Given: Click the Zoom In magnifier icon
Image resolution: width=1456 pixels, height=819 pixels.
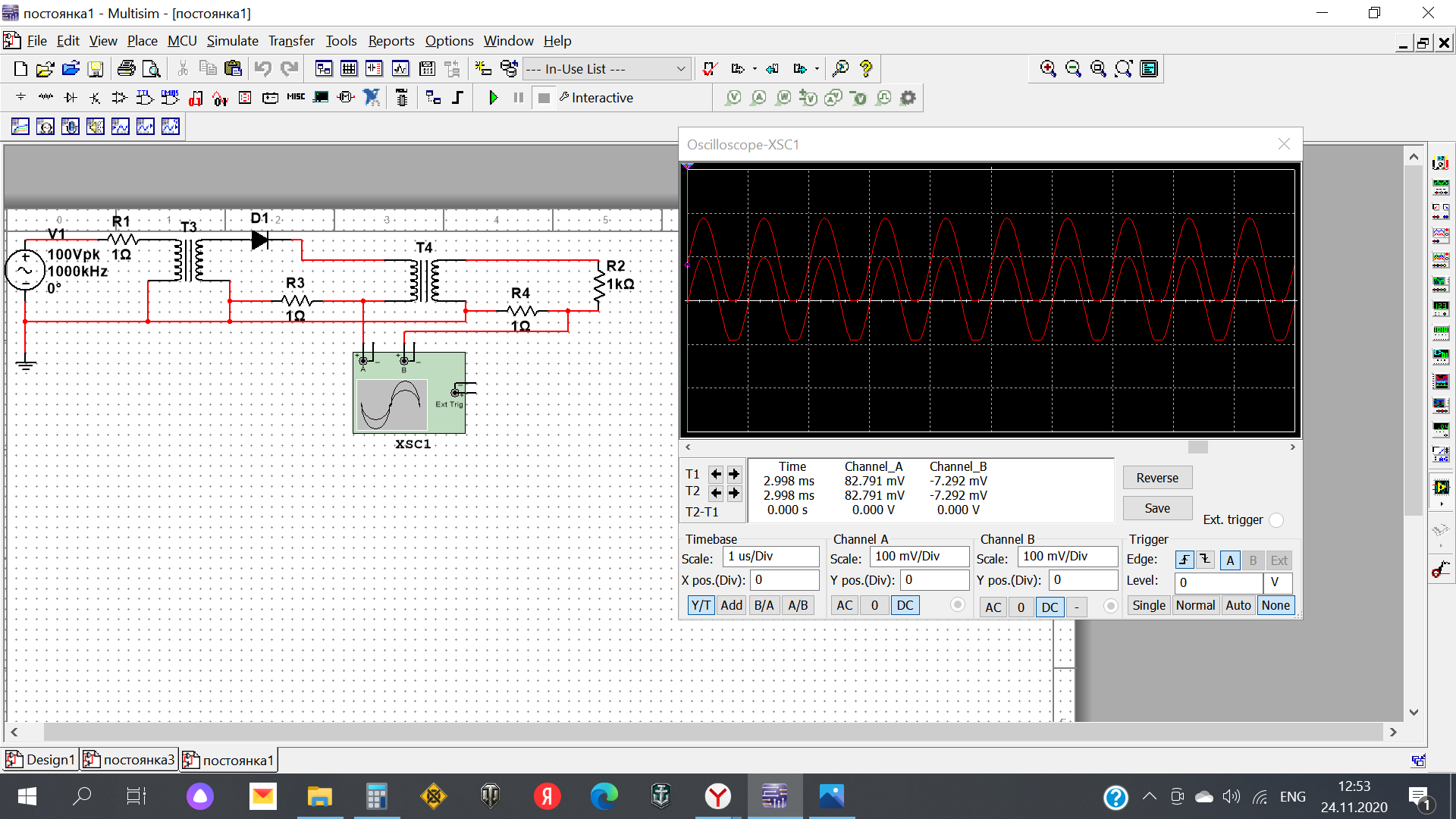Looking at the screenshot, I should [x=1048, y=69].
